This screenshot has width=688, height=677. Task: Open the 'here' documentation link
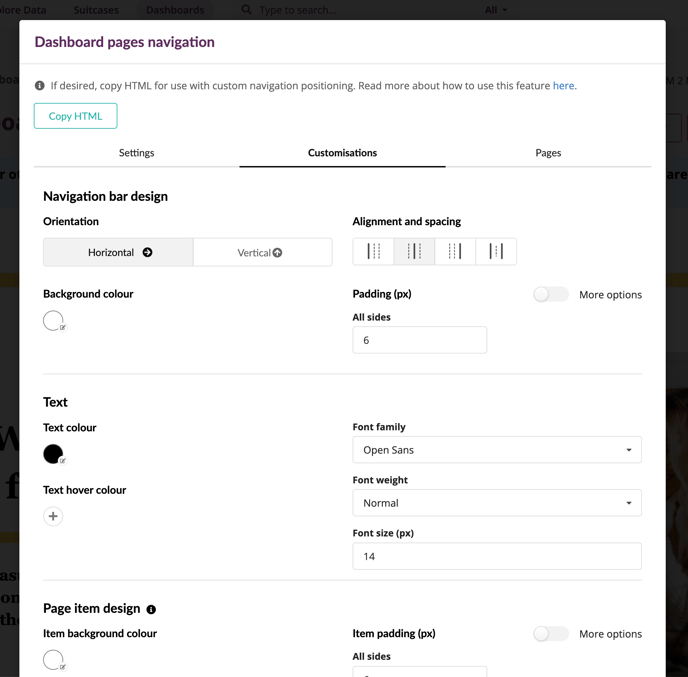click(x=563, y=86)
